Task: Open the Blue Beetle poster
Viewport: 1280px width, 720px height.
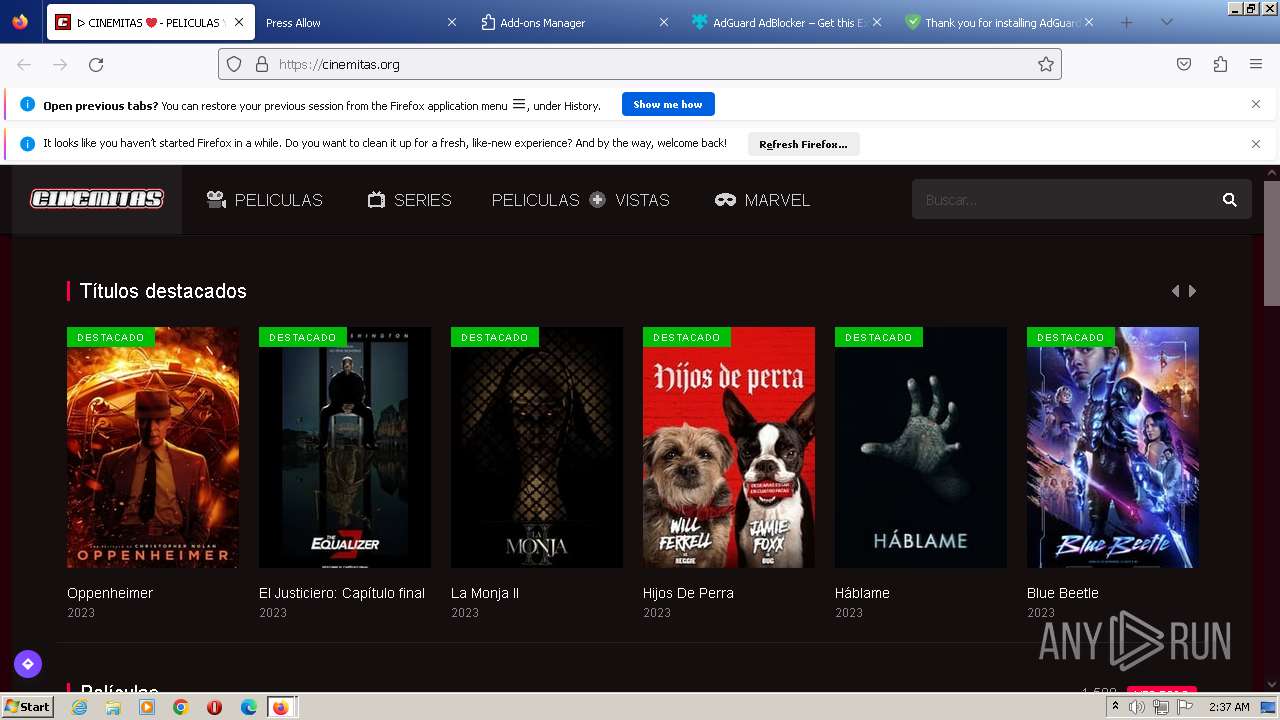Action: (x=1113, y=448)
